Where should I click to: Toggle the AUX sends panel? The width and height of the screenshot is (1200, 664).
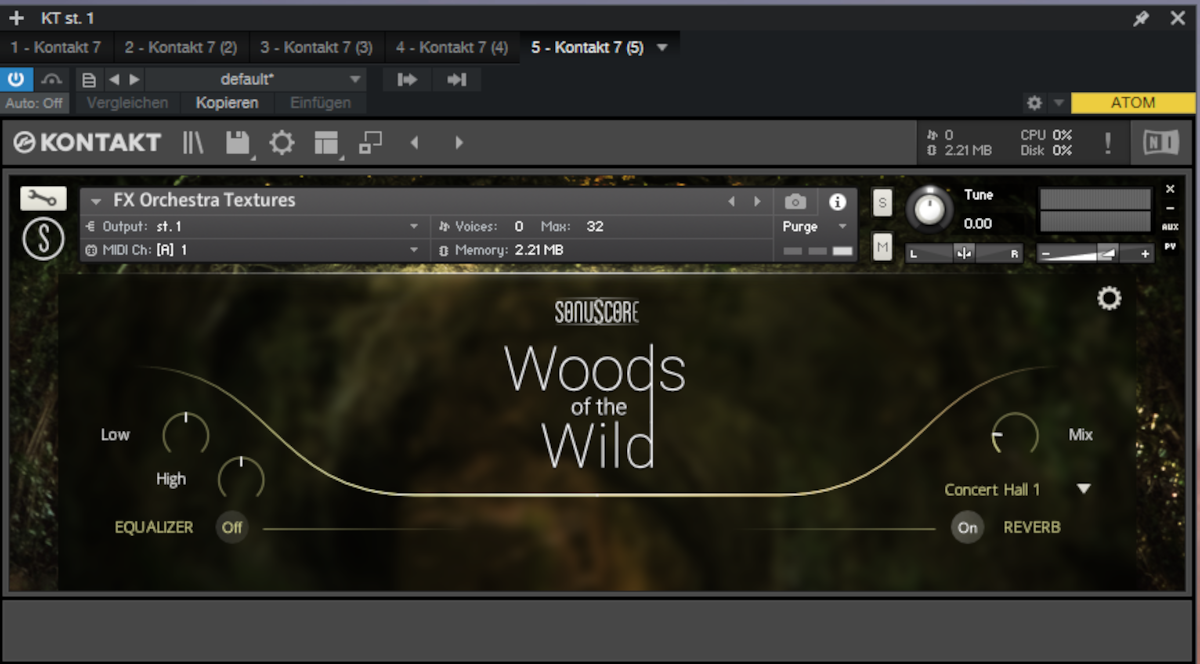pos(1170,227)
